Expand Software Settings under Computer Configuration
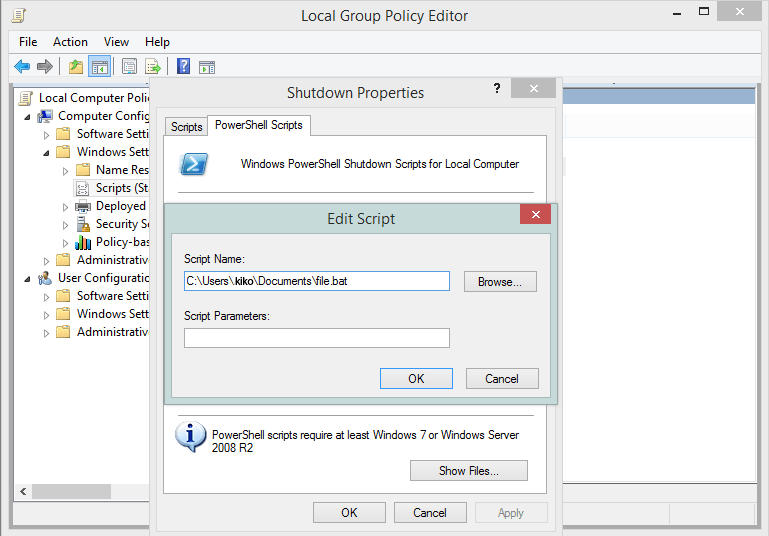The height and width of the screenshot is (536, 769). coord(47,135)
